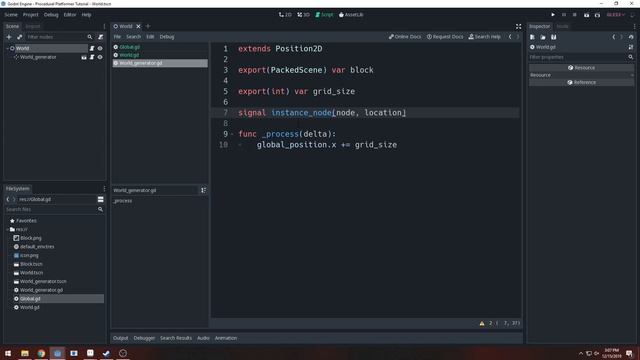The width and height of the screenshot is (640, 360).
Task: Switch to 3D workspace
Action: tap(303, 15)
